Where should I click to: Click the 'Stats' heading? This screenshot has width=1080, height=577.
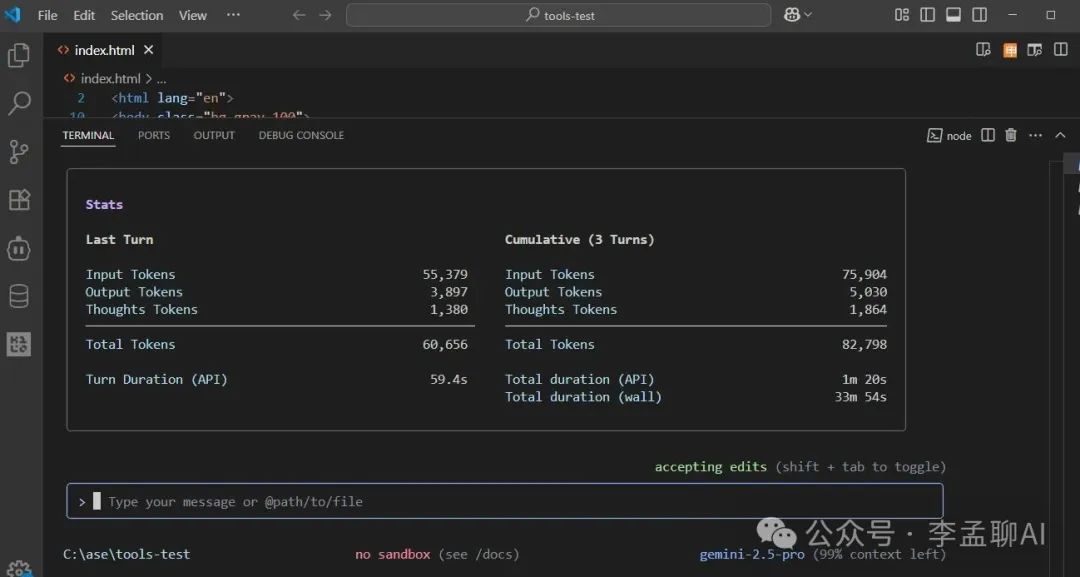click(x=104, y=204)
